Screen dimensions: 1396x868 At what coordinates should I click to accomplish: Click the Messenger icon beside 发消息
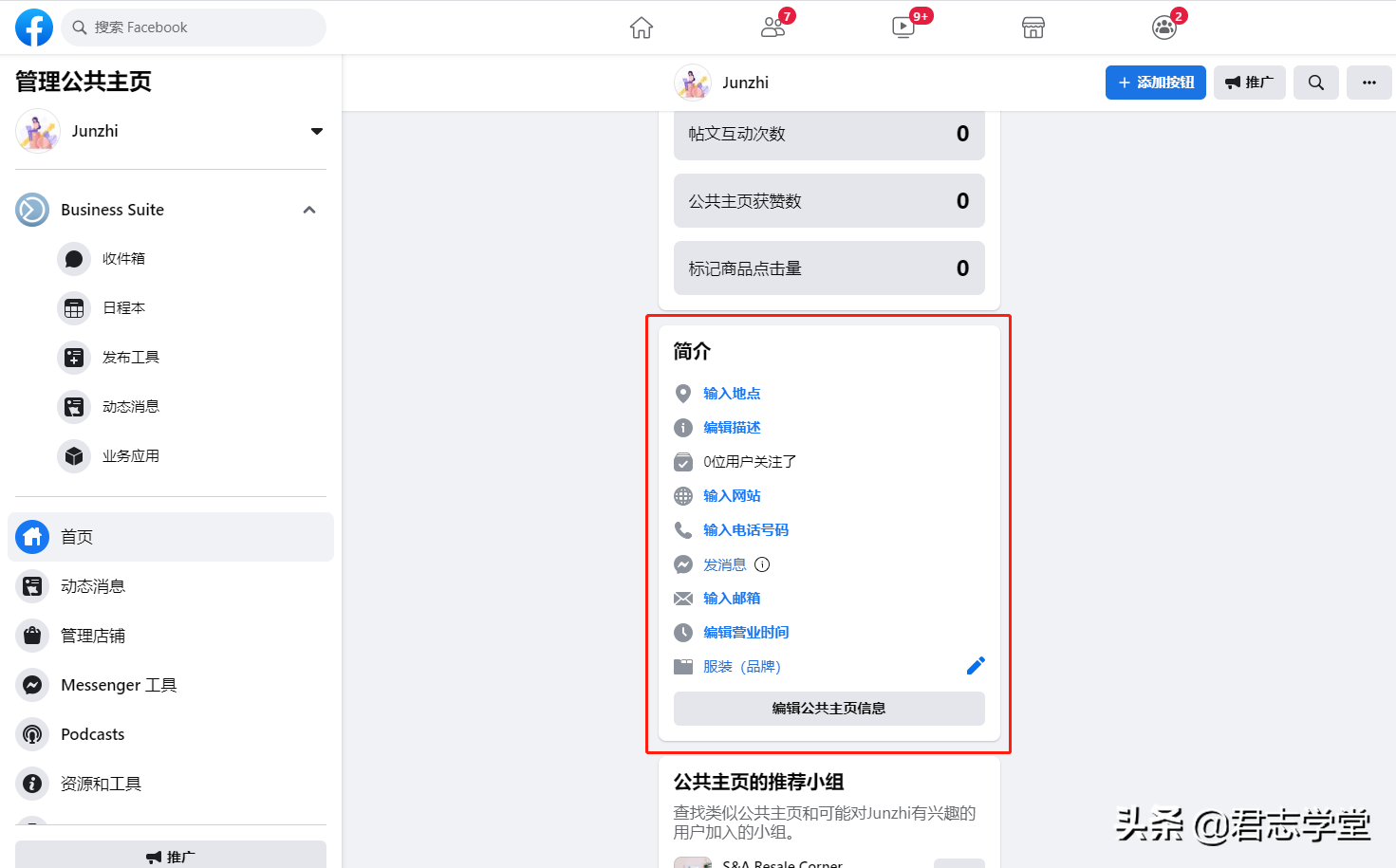[683, 564]
